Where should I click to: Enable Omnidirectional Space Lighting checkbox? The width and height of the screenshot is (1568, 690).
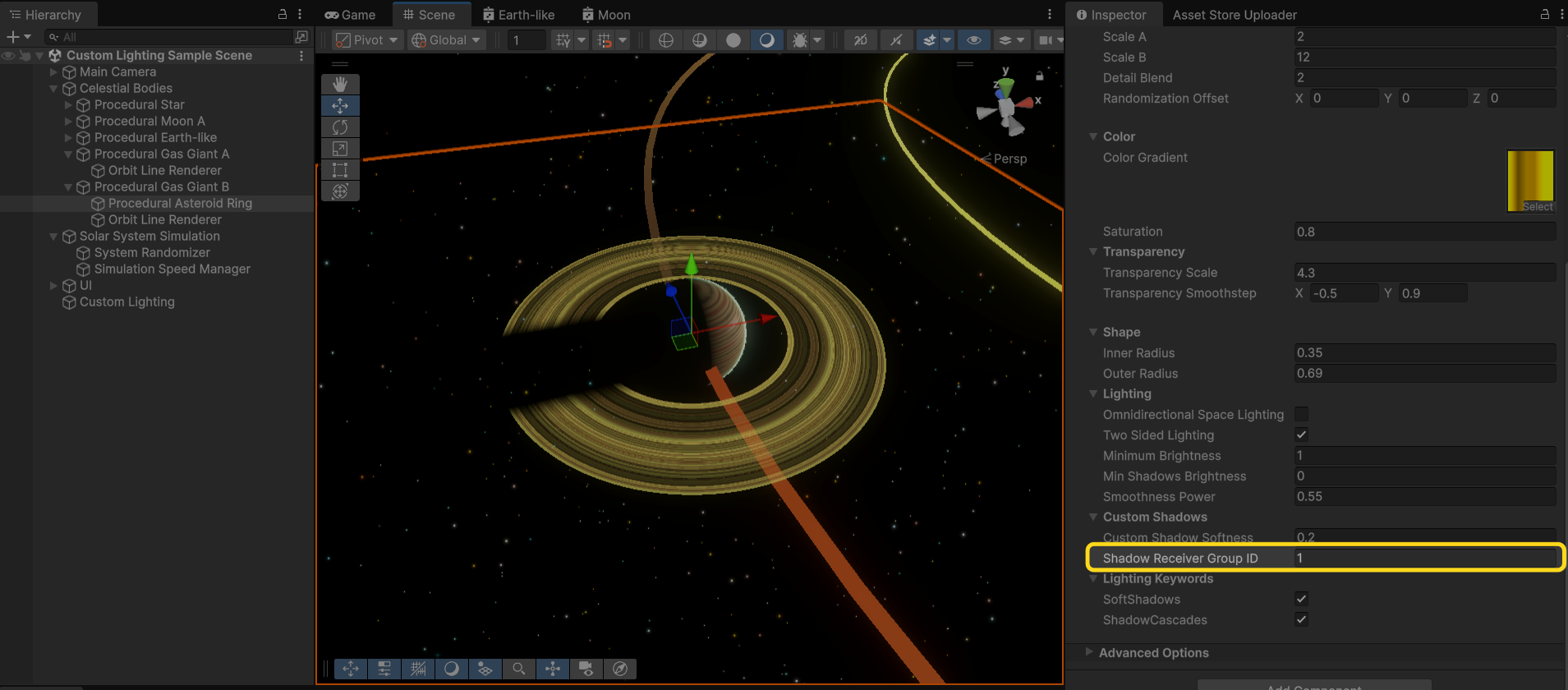[1301, 414]
